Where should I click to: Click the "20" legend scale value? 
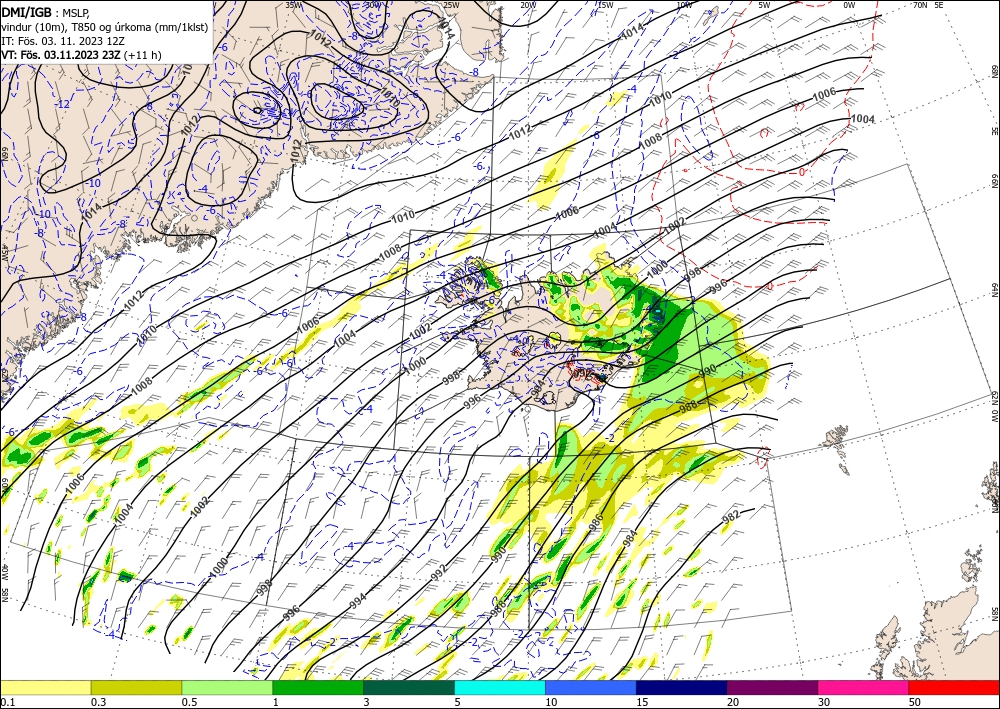click(x=733, y=702)
